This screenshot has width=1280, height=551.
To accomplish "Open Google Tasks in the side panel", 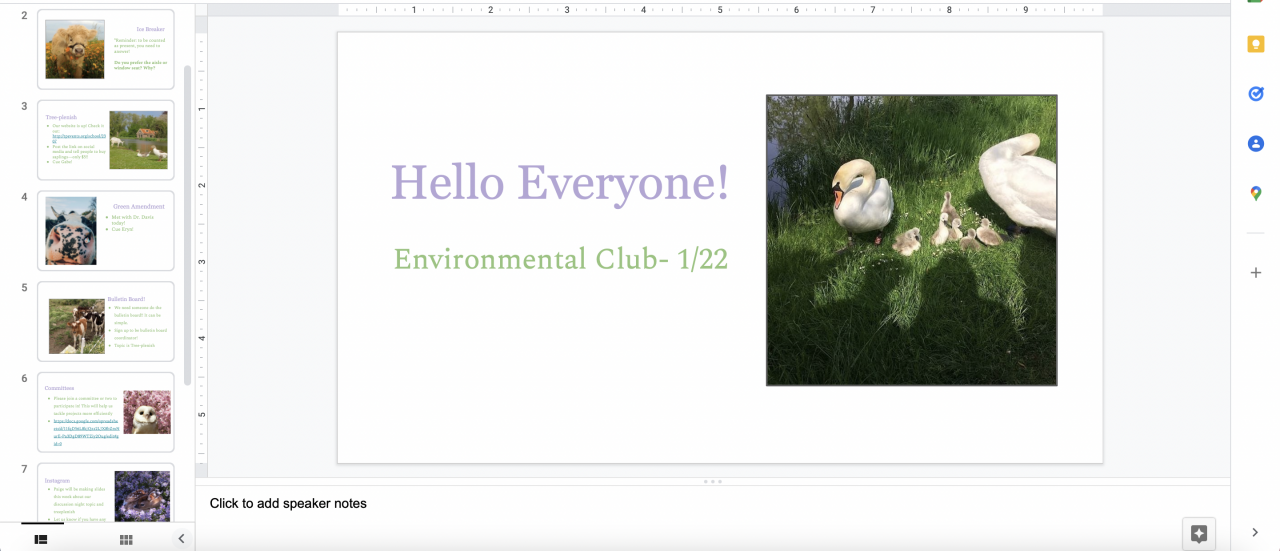I will click(x=1256, y=94).
